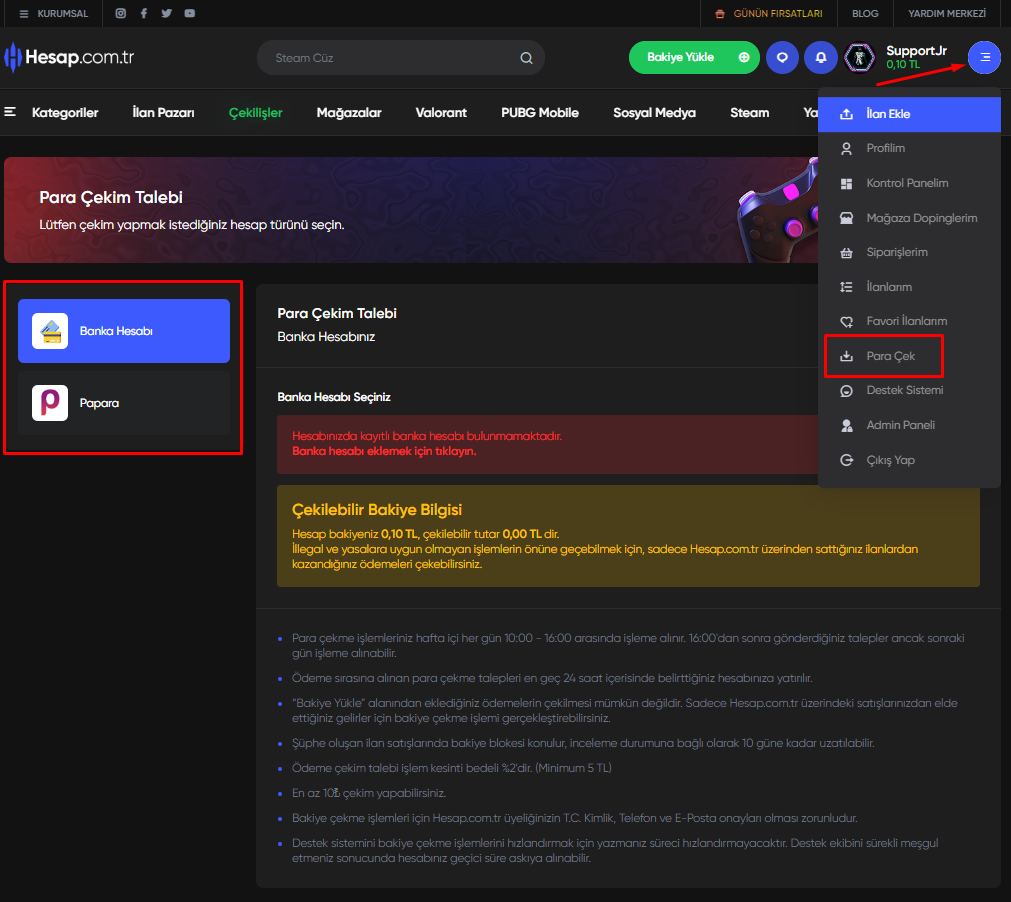This screenshot has width=1011, height=902.
Task: Click the 0,10 TL balance under SupportJr
Action: click(903, 64)
